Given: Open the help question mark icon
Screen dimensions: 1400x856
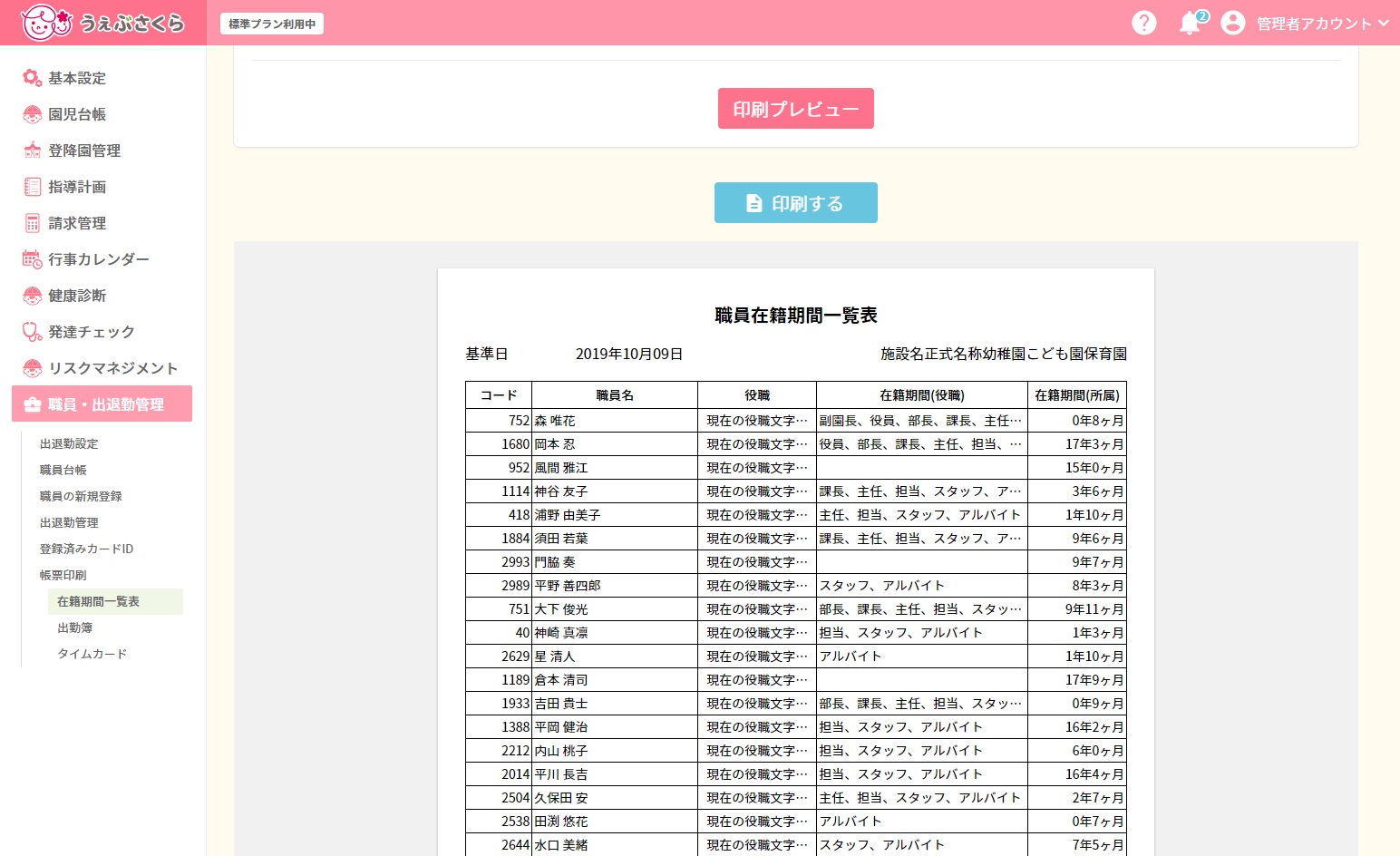Looking at the screenshot, I should click(x=1144, y=23).
